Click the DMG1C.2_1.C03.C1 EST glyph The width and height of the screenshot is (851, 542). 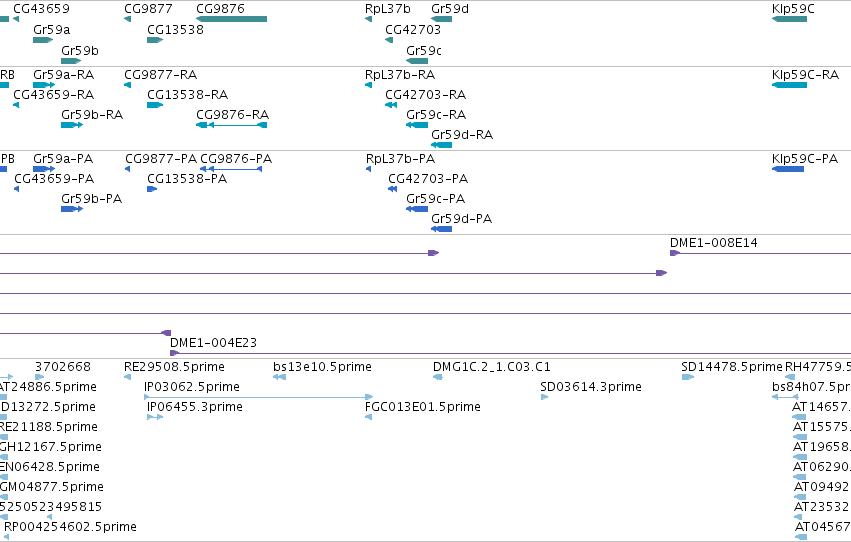pos(437,377)
